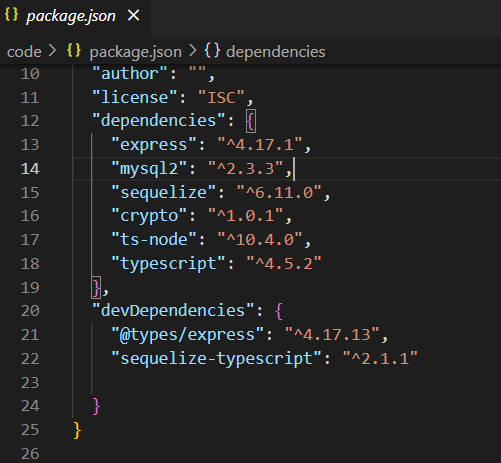This screenshot has width=501, height=463.
Task: Expand breadcrumb chevron after package.json
Action: point(193,51)
